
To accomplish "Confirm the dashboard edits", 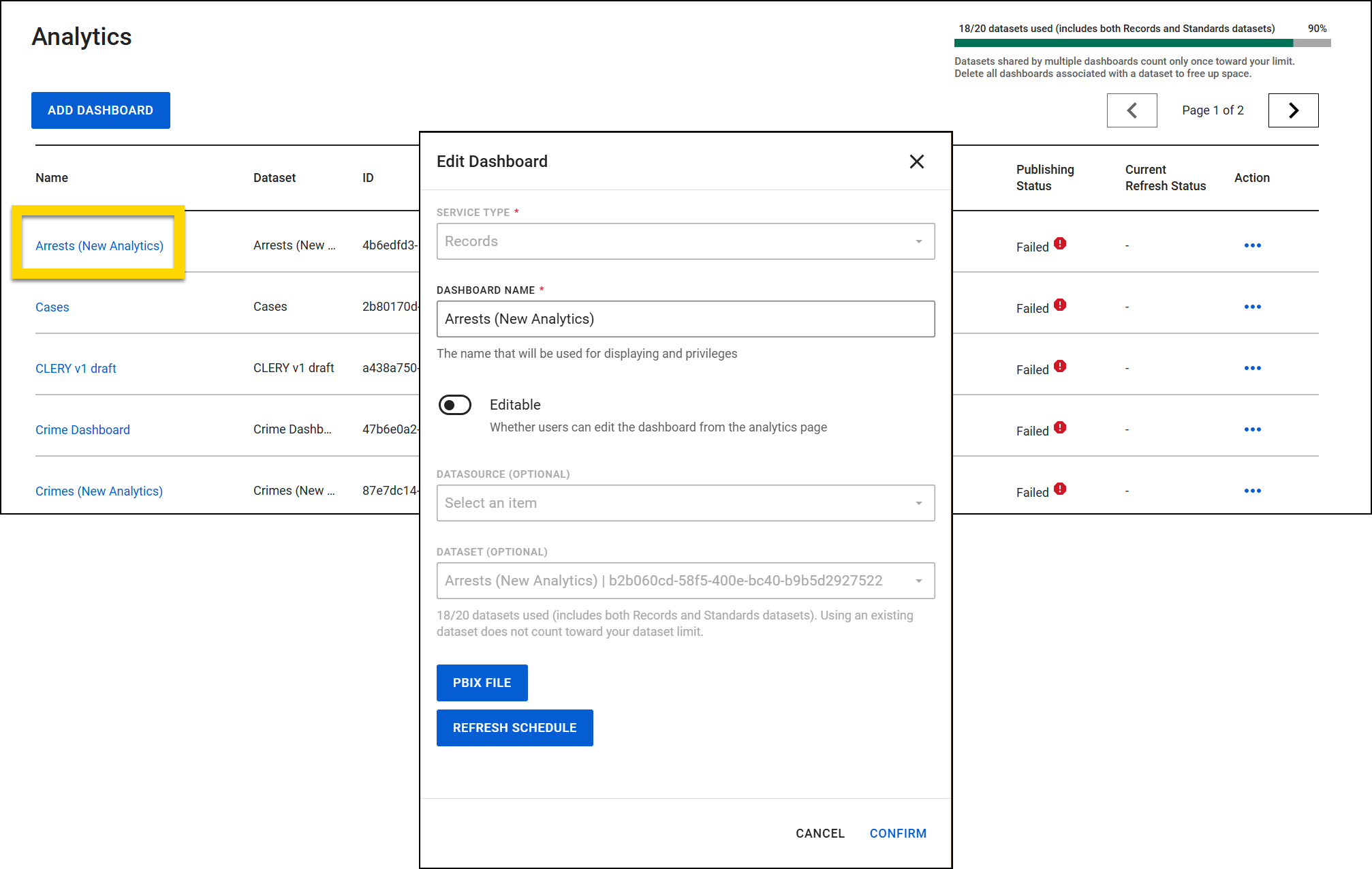I will (897, 833).
